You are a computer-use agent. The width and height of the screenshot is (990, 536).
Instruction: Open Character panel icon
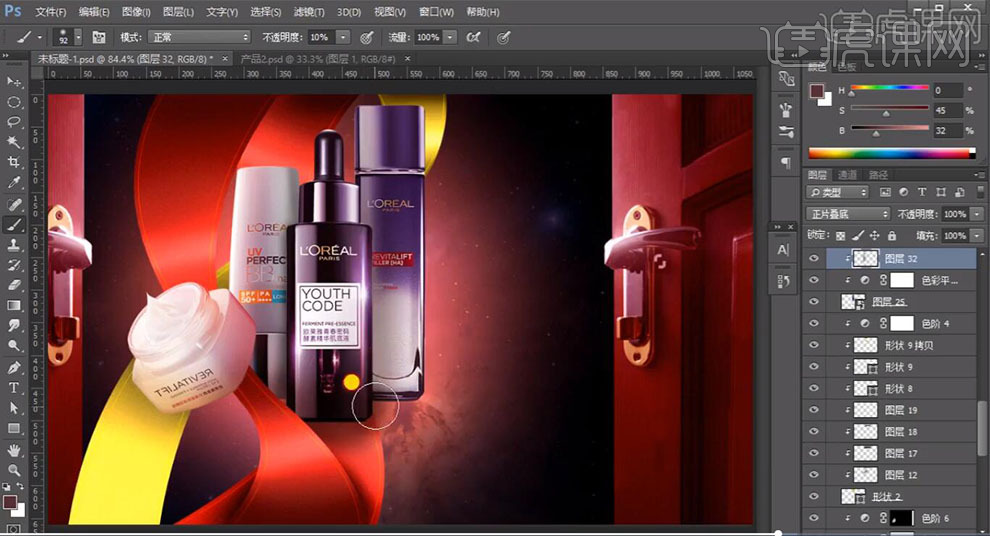(x=783, y=249)
